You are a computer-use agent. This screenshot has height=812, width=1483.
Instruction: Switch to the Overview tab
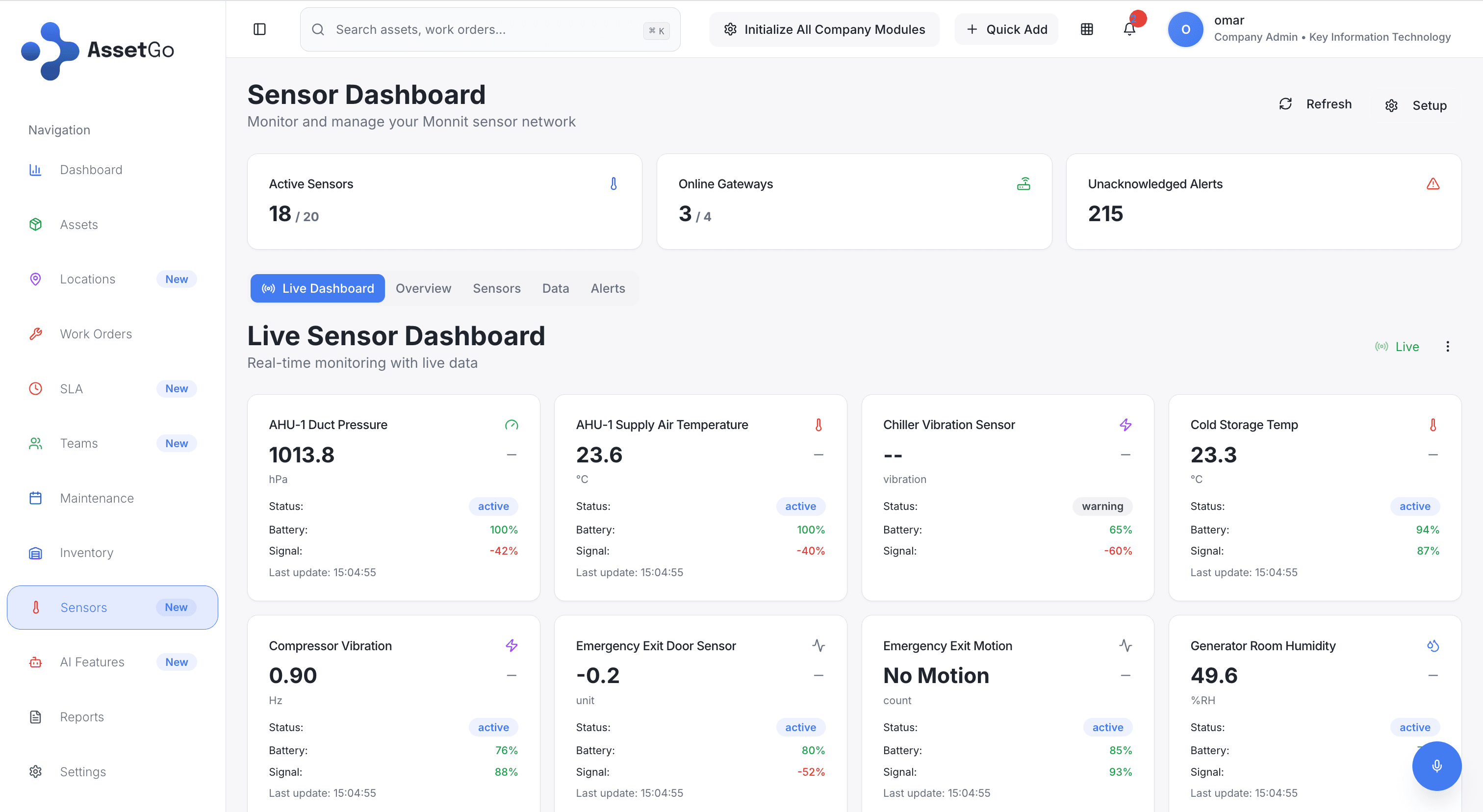pyautogui.click(x=423, y=288)
